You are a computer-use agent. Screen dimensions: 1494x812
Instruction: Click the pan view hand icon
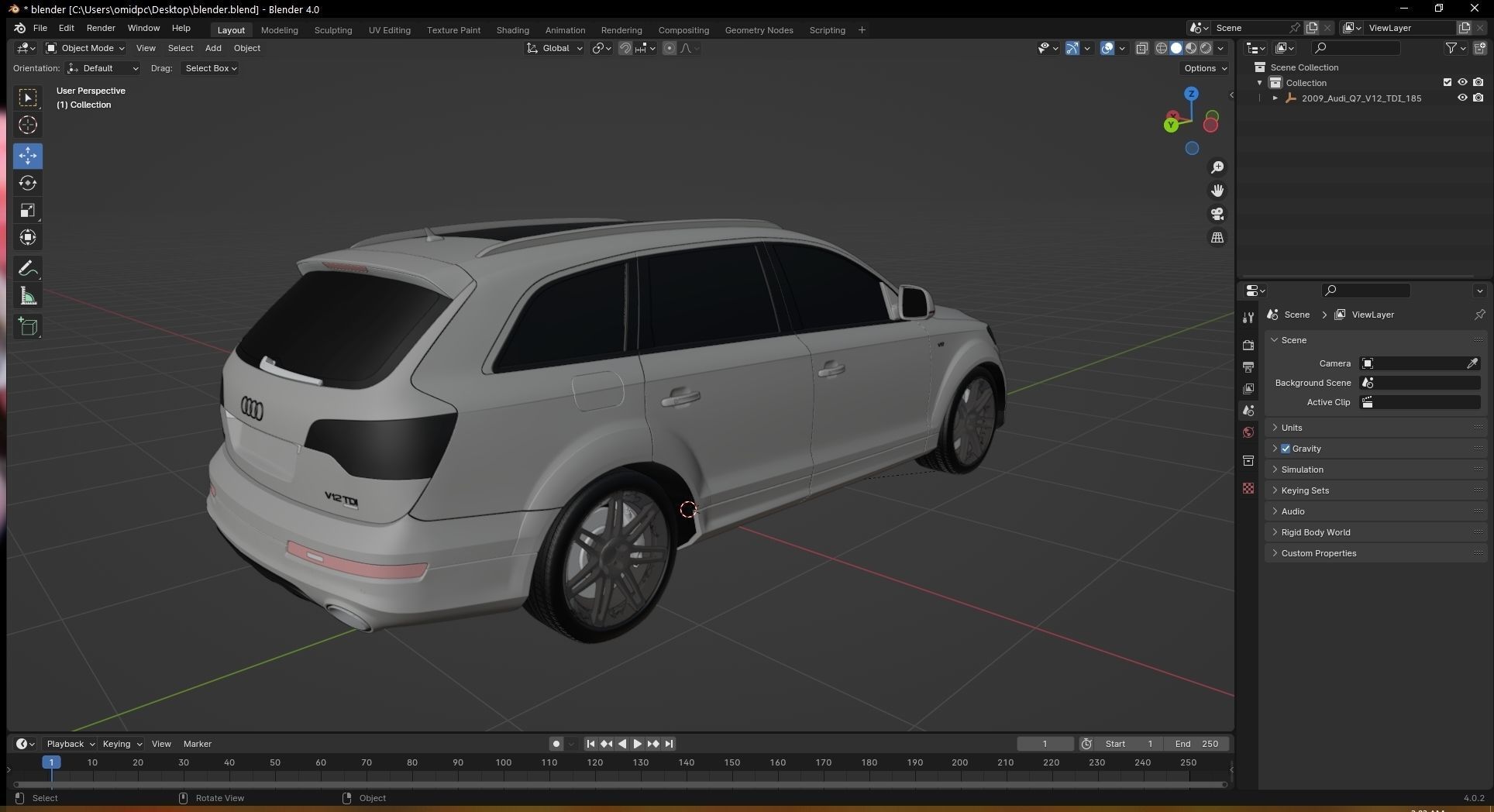pyautogui.click(x=1217, y=191)
